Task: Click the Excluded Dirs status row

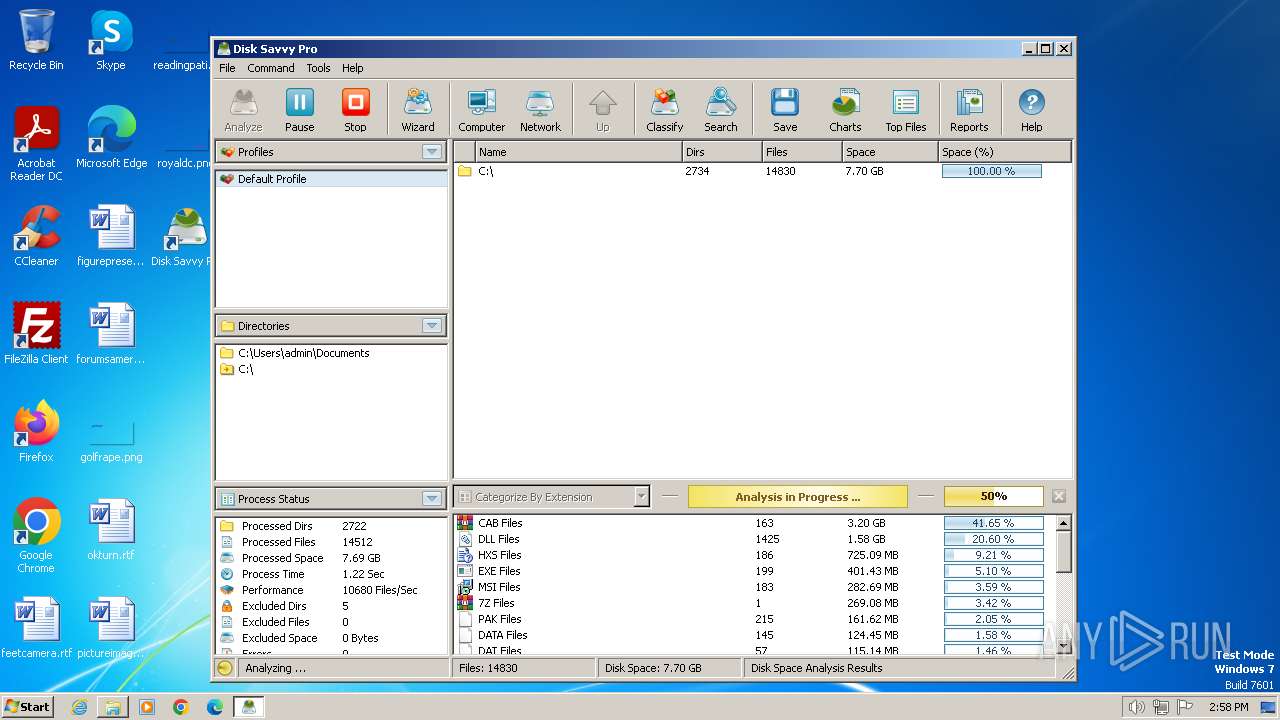Action: [331, 606]
